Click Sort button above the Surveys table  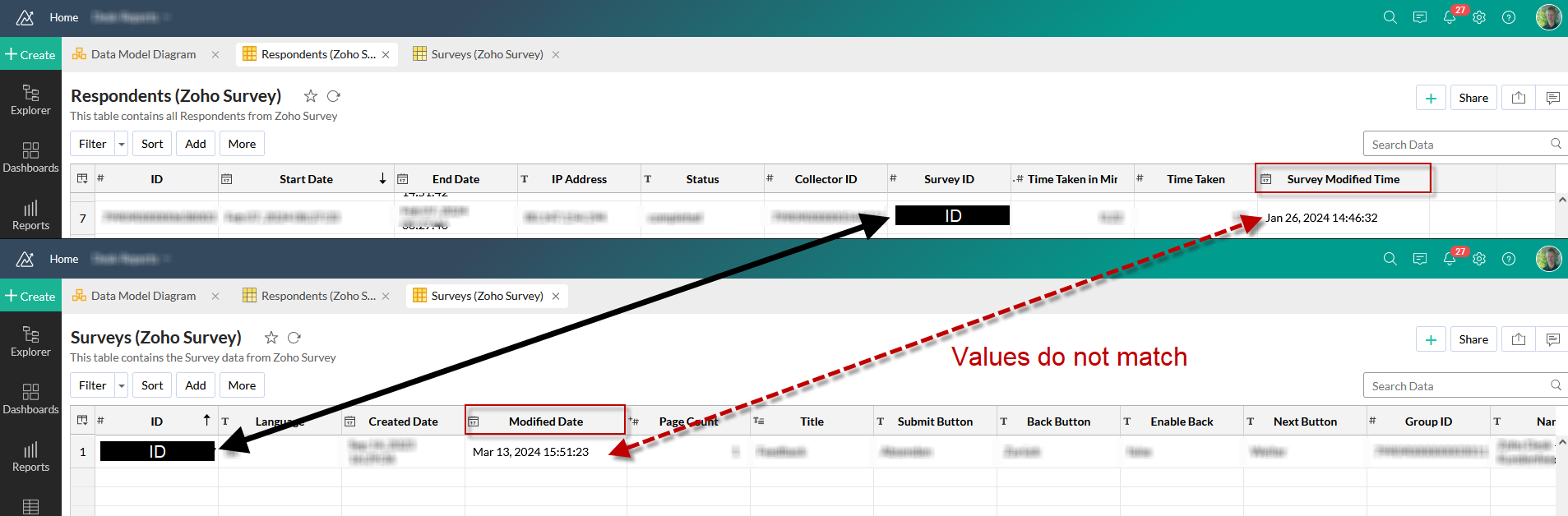click(152, 385)
